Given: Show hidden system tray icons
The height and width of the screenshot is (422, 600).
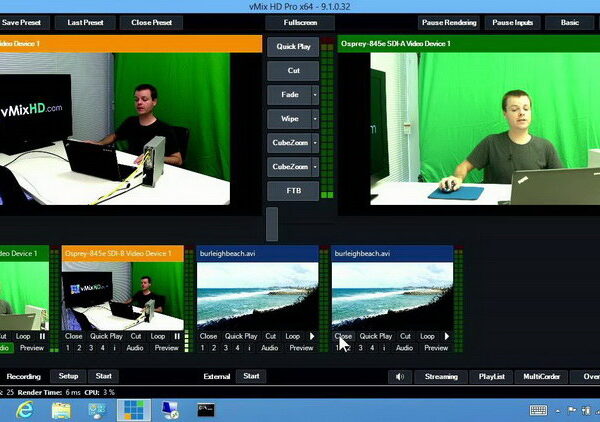Looking at the screenshot, I should [558, 411].
